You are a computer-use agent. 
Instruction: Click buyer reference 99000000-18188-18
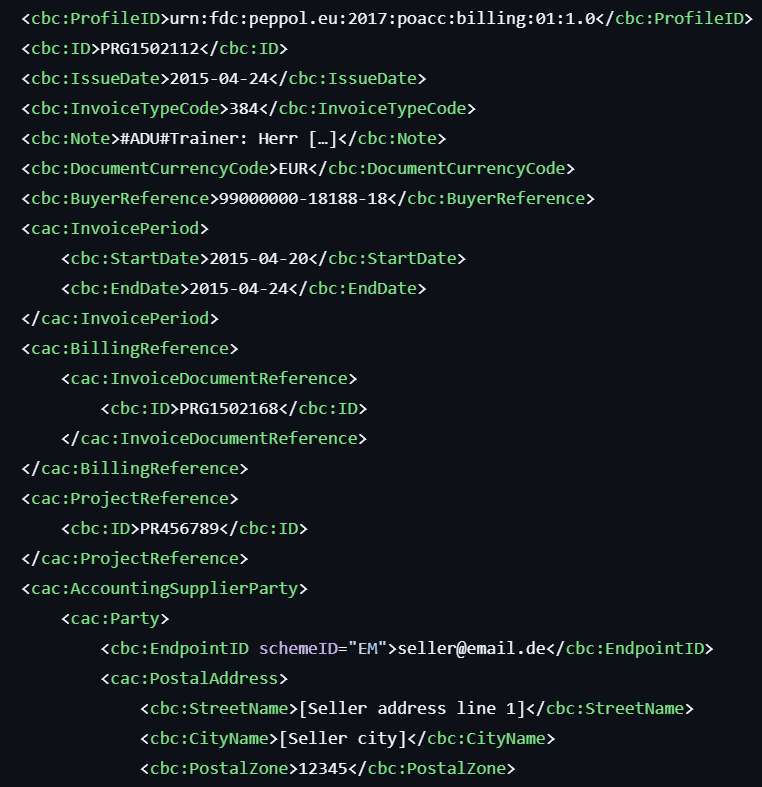pyautogui.click(x=300, y=198)
